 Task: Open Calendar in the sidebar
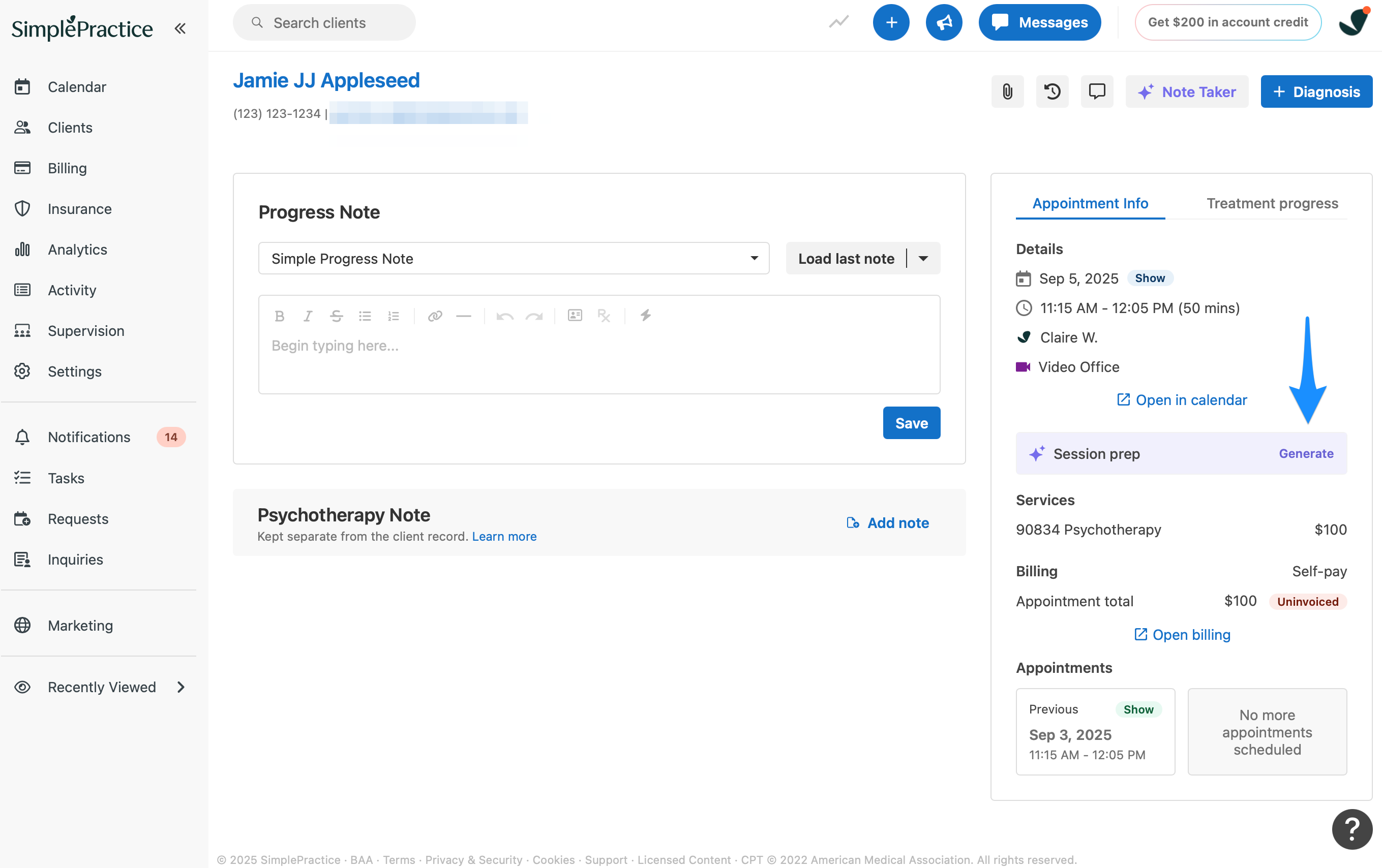coord(77,86)
